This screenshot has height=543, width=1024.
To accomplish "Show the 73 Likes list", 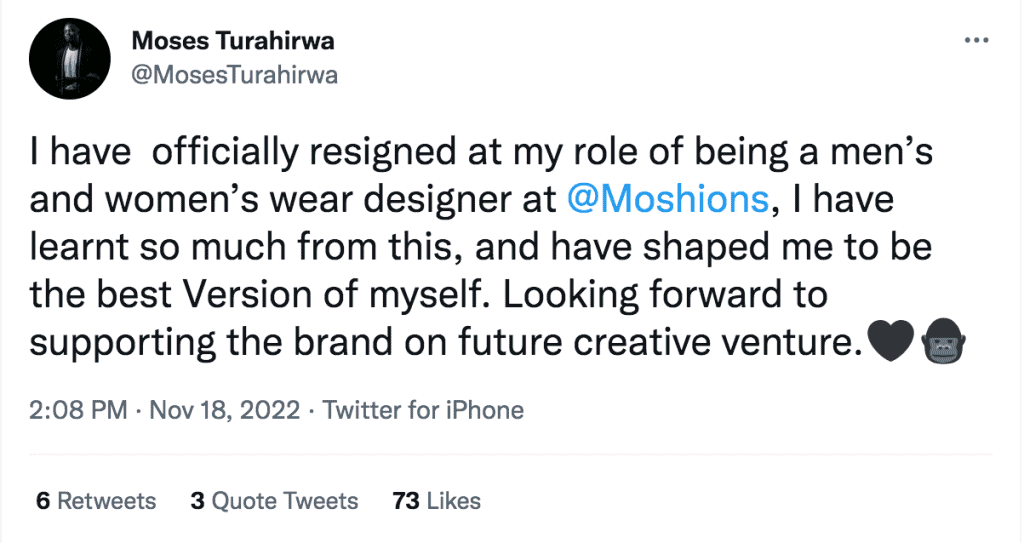I will [437, 501].
